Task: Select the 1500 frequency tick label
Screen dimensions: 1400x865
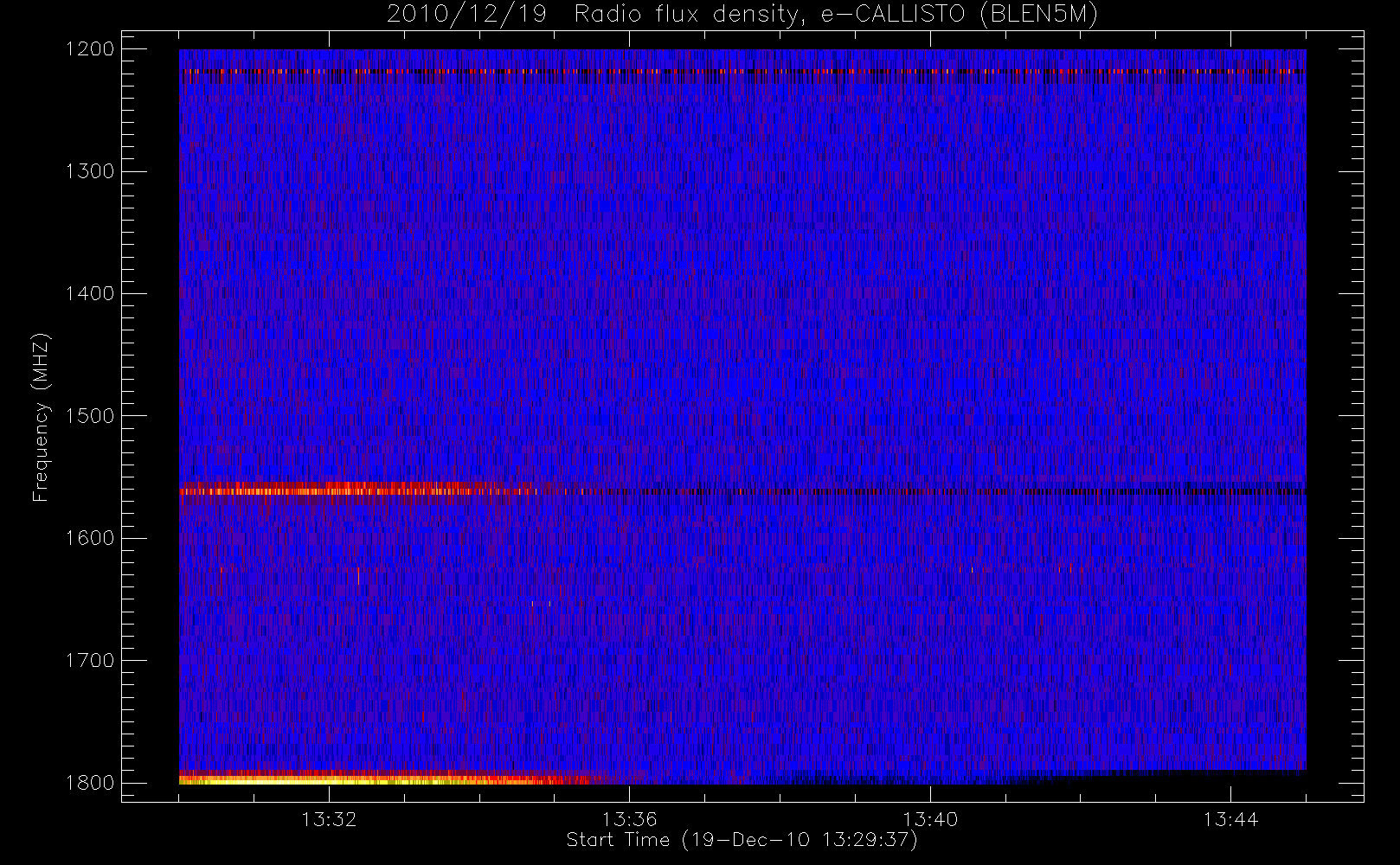Action: (90, 415)
